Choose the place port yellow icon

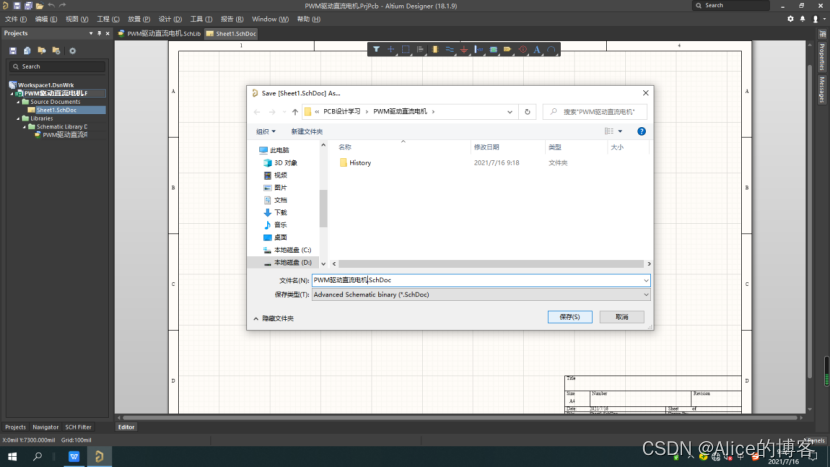tap(508, 49)
